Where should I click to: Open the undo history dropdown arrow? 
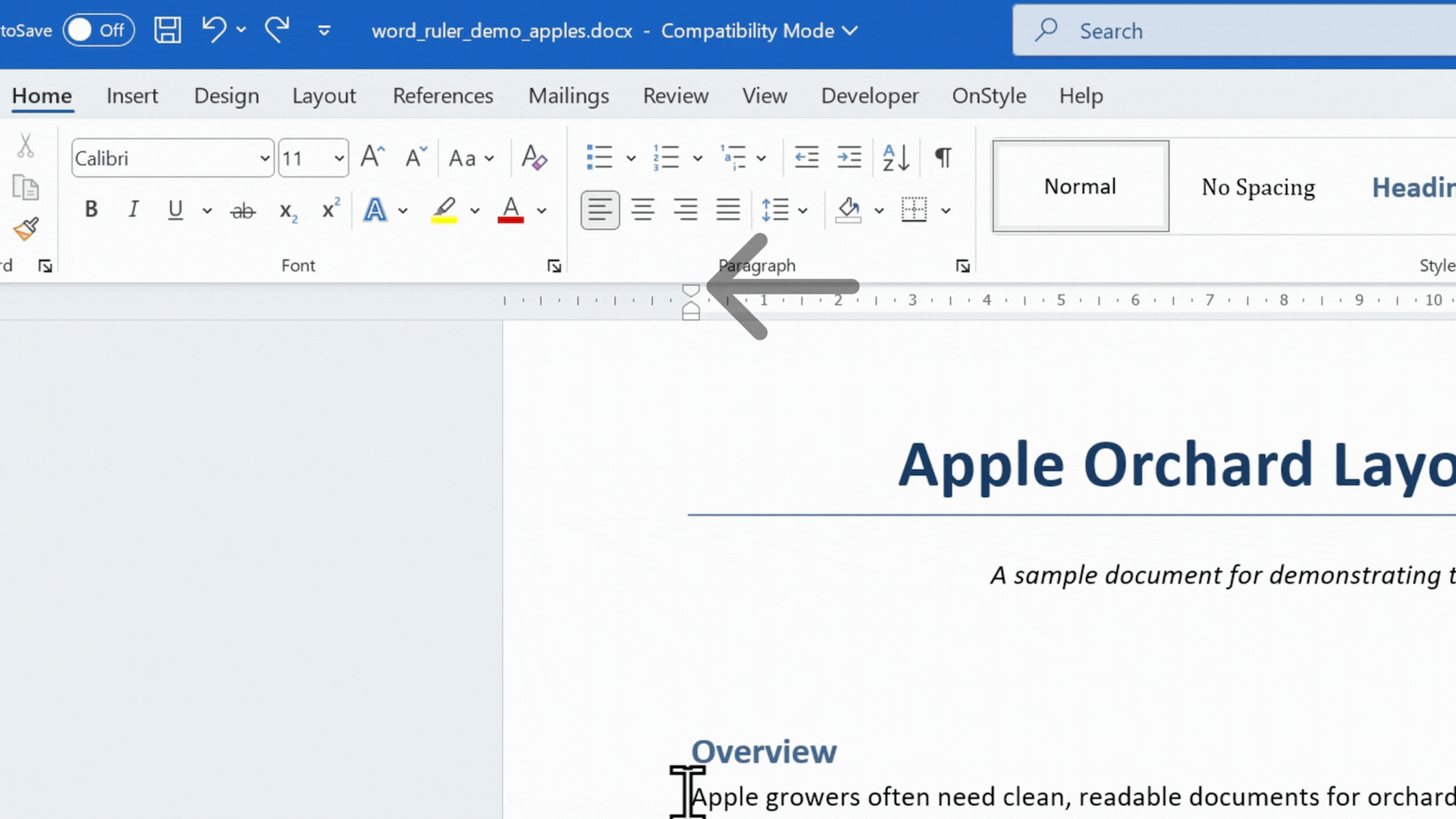coord(241,30)
